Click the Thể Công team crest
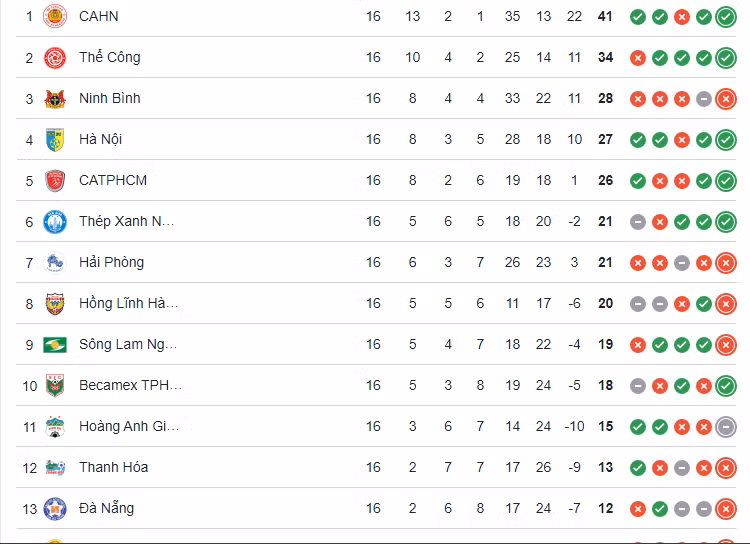 pos(55,57)
